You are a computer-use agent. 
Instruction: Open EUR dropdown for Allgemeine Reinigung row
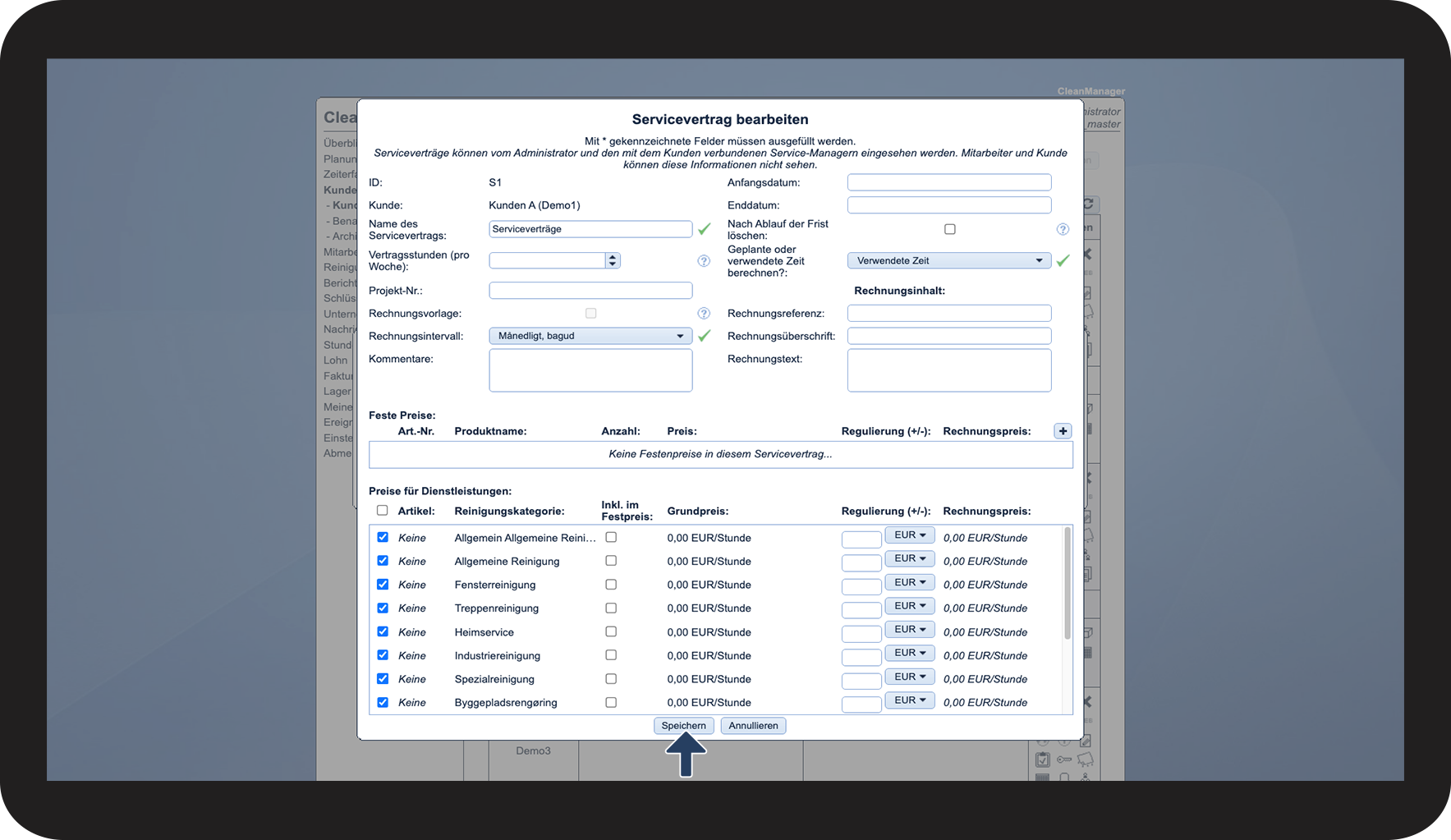[910, 558]
